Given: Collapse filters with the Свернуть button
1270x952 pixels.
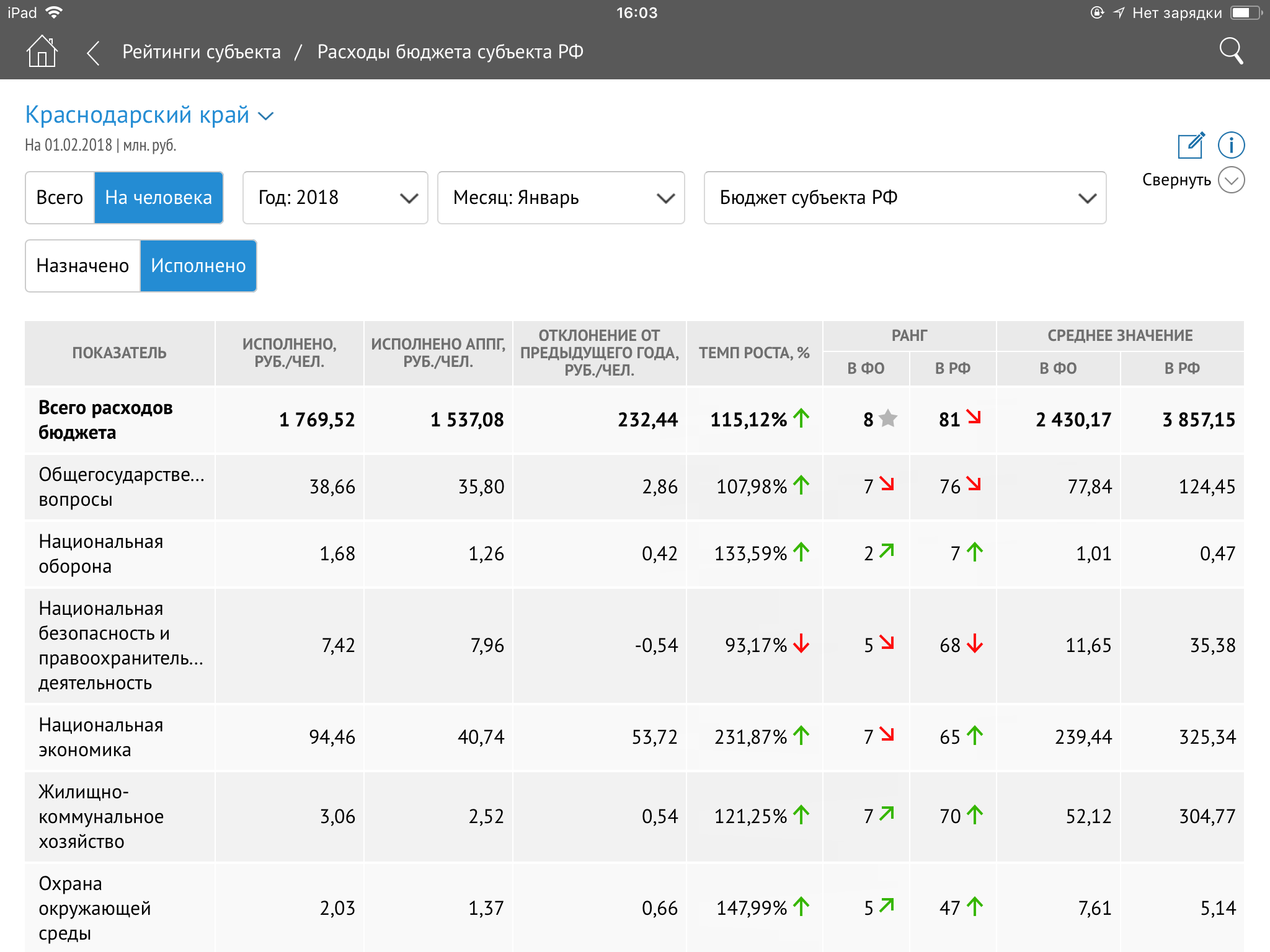Looking at the screenshot, I should 1193,180.
